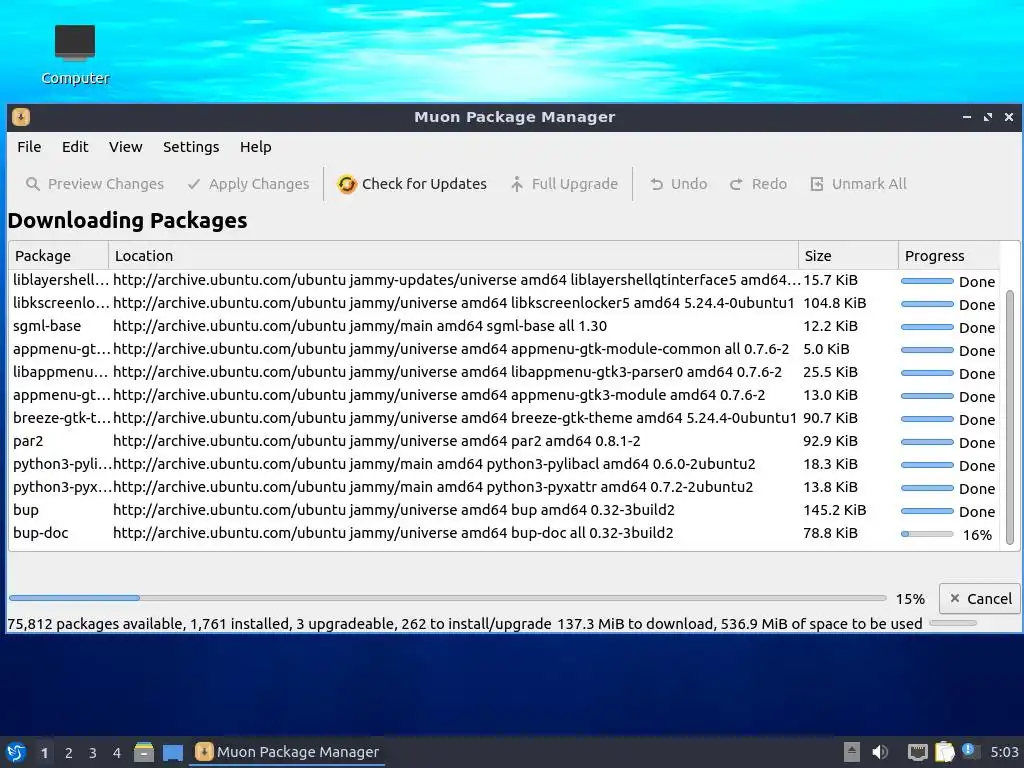The height and width of the screenshot is (768, 1024).
Task: Click the bup-doc 16% progress bar
Action: click(x=927, y=534)
